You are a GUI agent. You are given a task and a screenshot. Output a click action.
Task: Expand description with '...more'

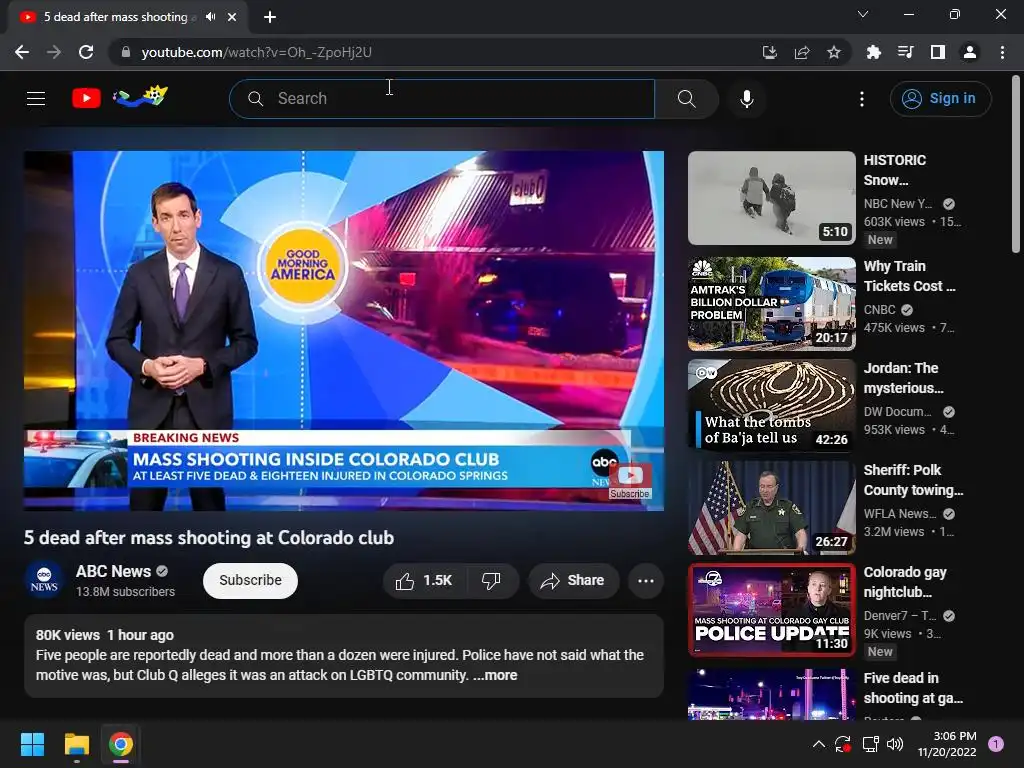[x=495, y=675]
